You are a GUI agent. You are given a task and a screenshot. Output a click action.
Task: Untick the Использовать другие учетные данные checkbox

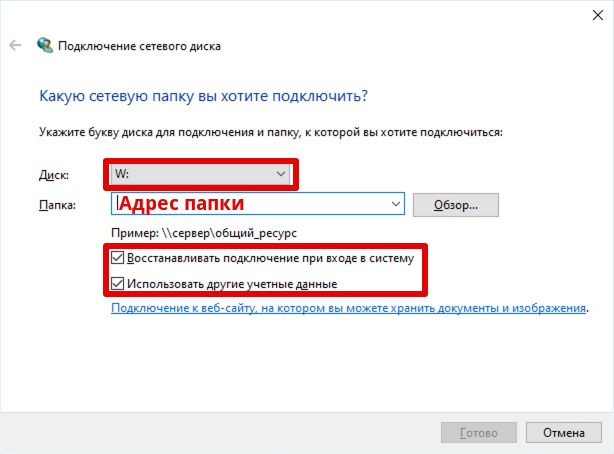tap(118, 284)
